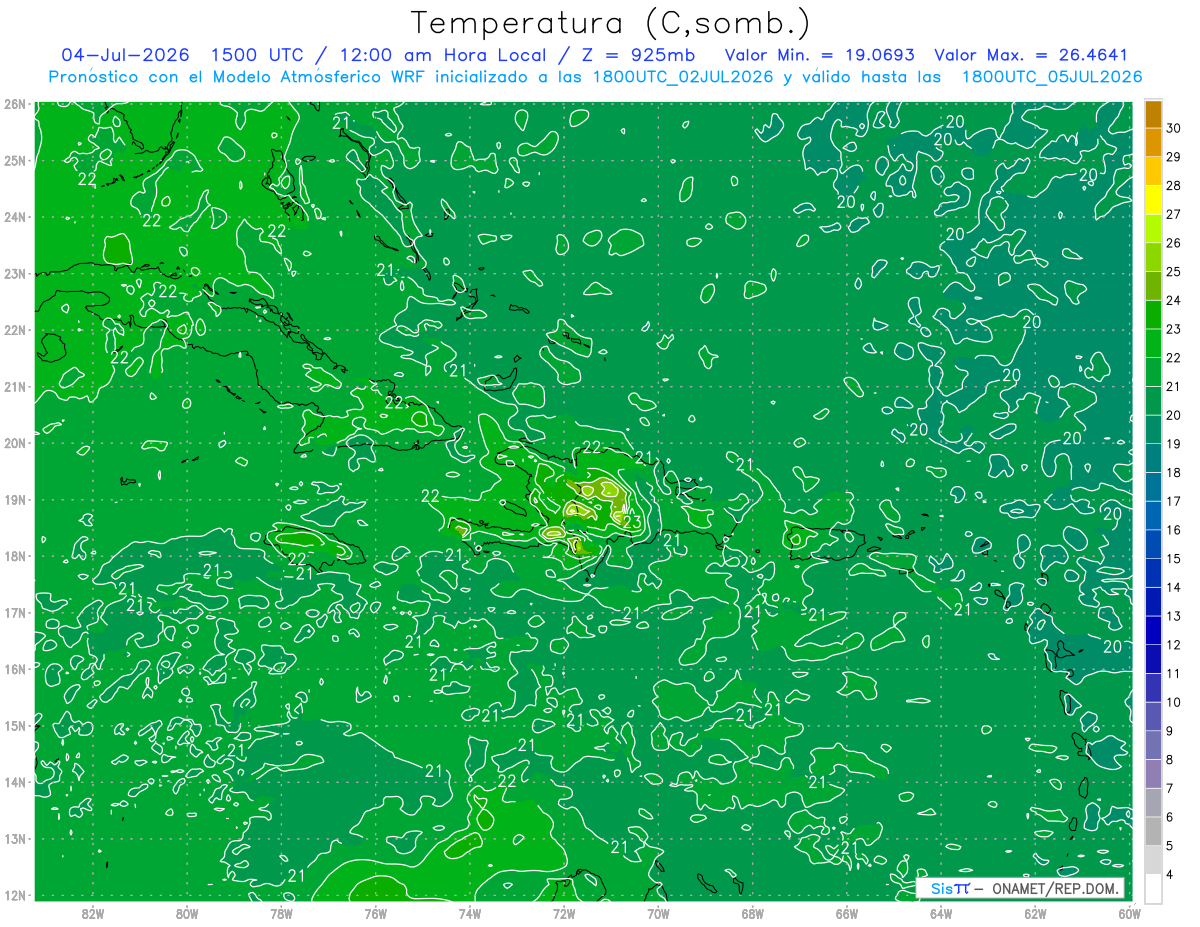Click latitude axis label '20N'
Screen dimensions: 1200x927
pos(14,443)
